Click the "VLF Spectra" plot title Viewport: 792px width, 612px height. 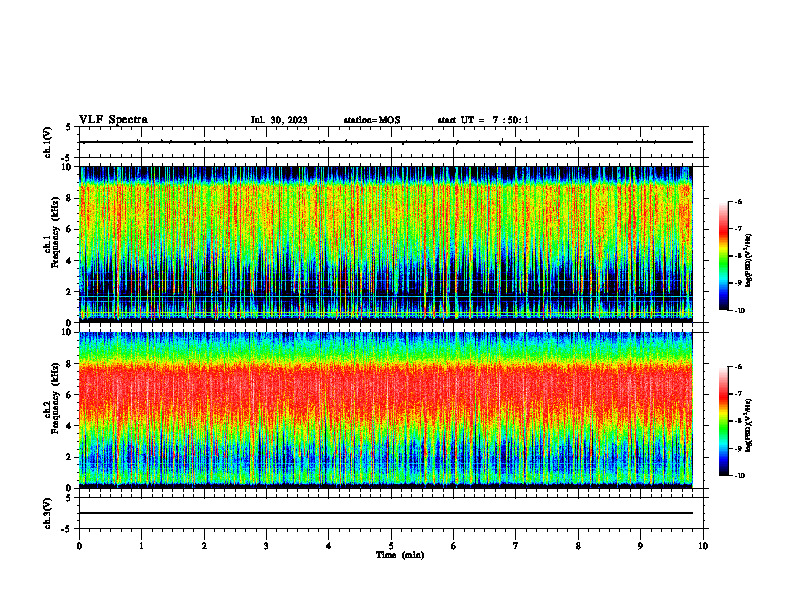pos(113,120)
